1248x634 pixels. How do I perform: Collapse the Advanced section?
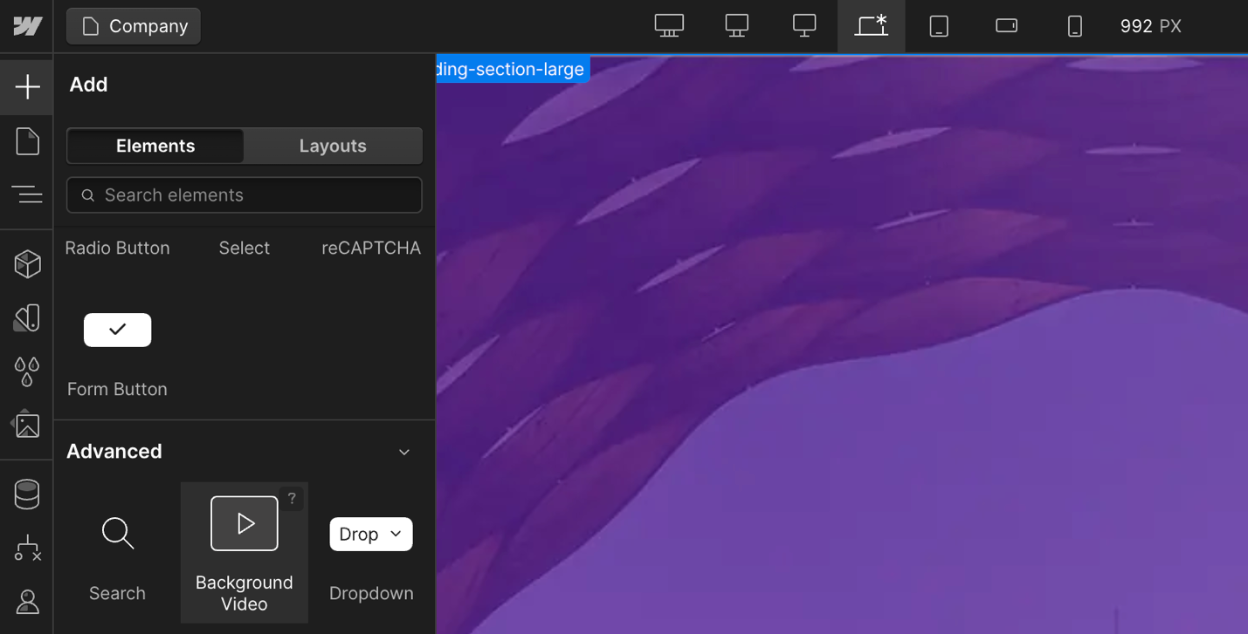tap(404, 452)
